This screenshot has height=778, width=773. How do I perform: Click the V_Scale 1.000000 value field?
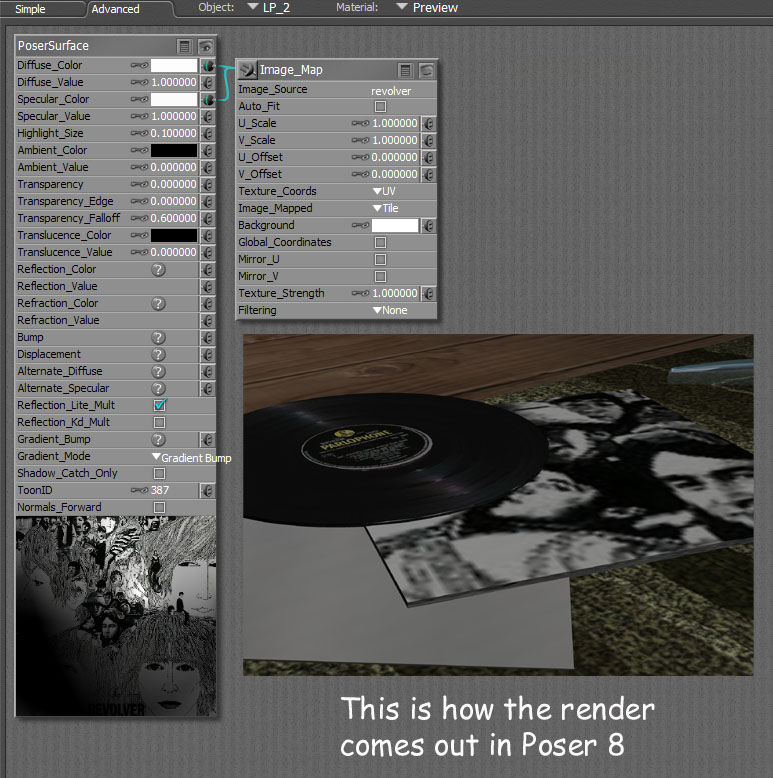pyautogui.click(x=395, y=140)
